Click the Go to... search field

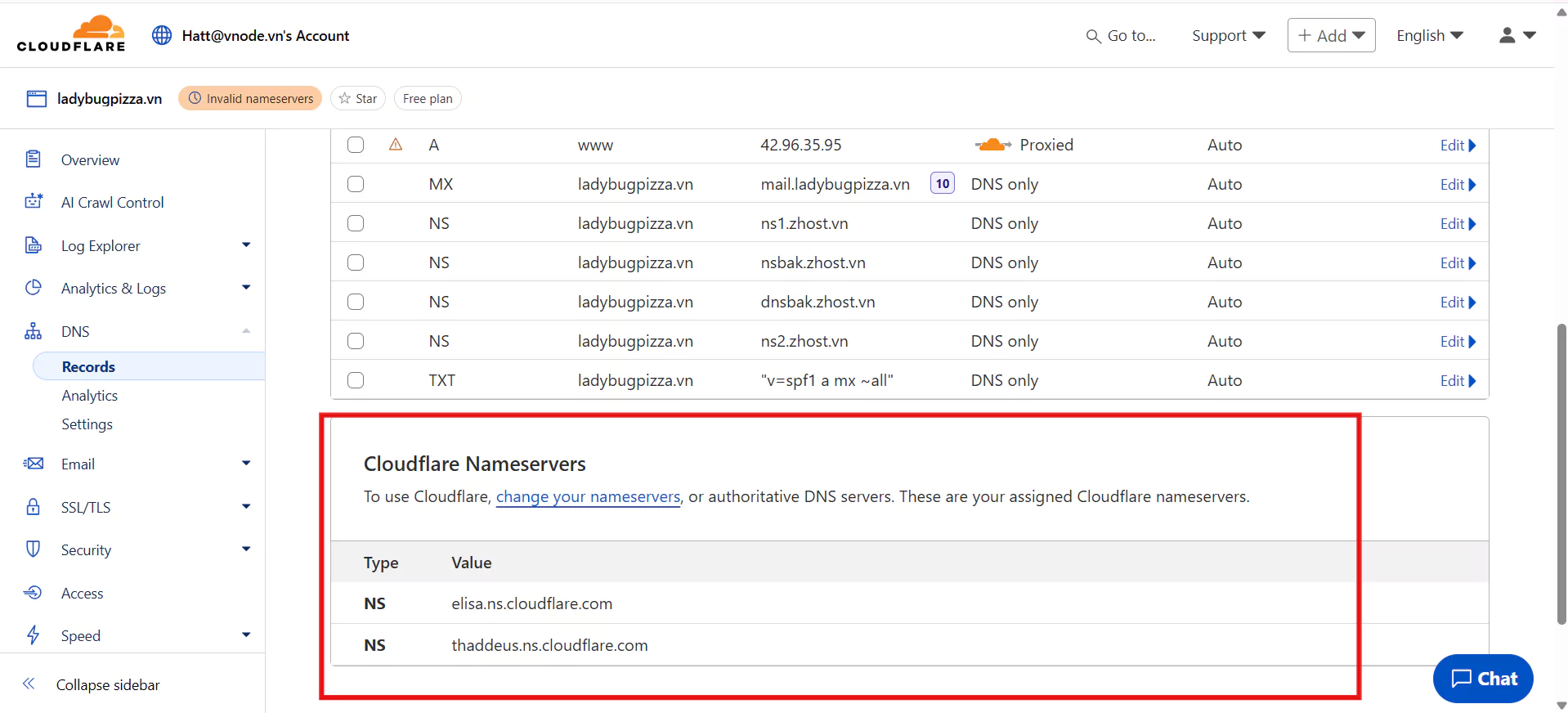(x=1121, y=36)
